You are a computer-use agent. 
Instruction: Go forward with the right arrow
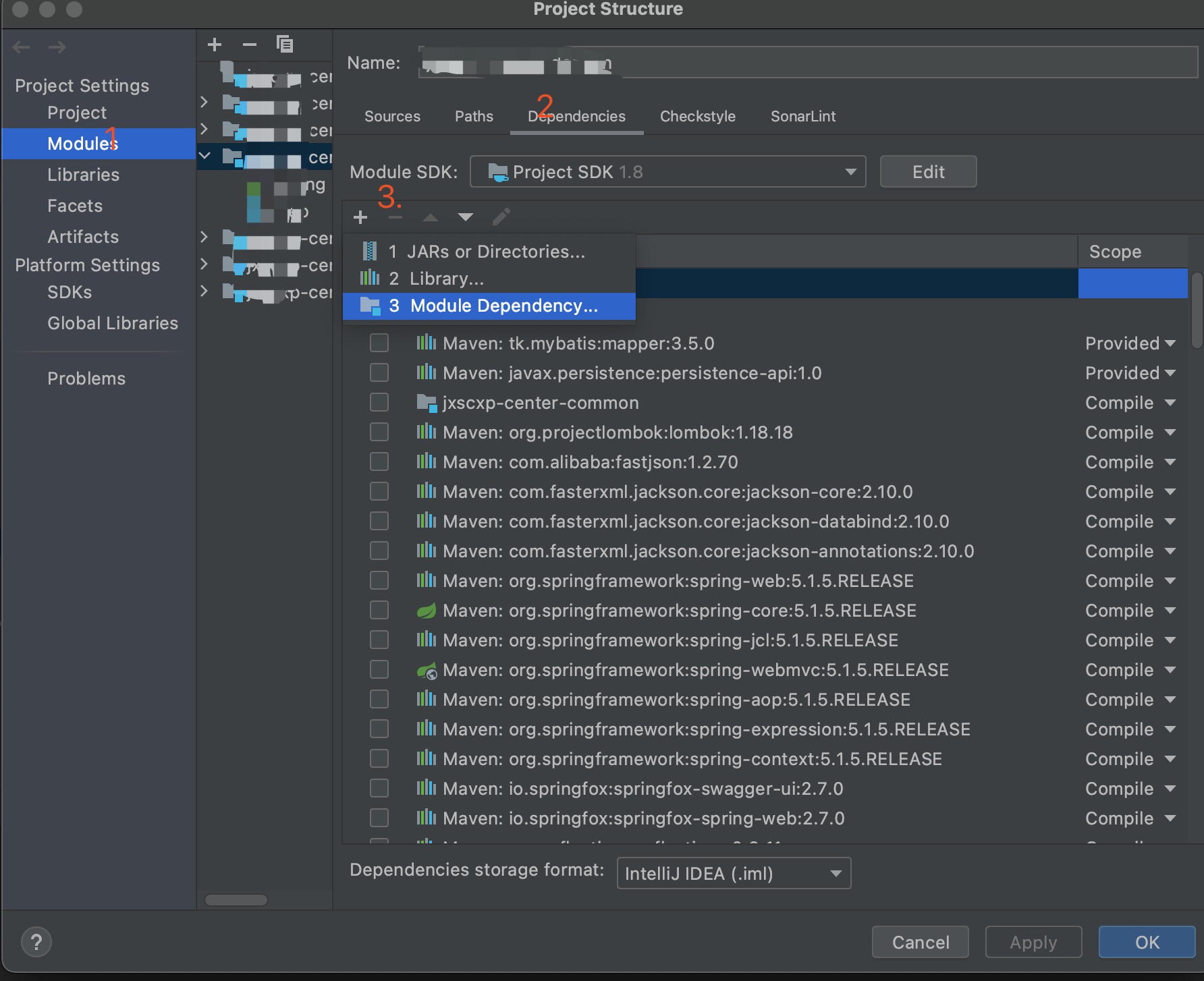[57, 47]
